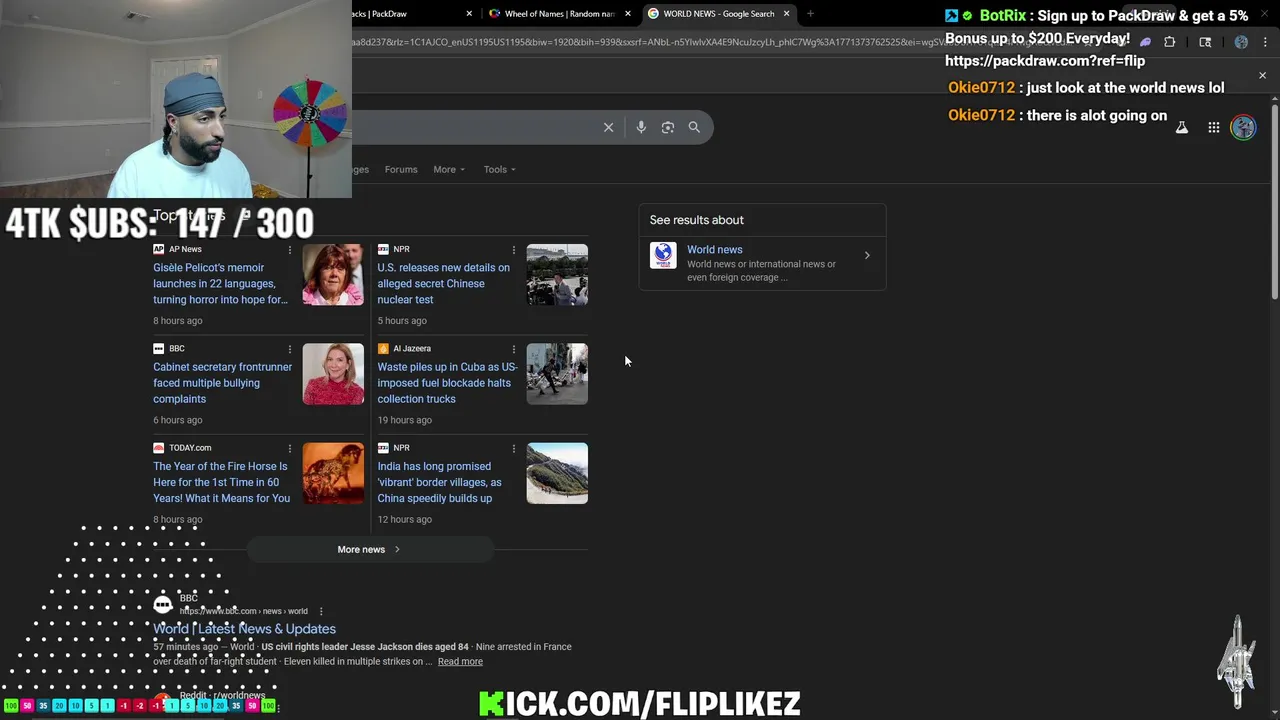
Task: Open Waste piles up in Cuba article
Action: [447, 382]
